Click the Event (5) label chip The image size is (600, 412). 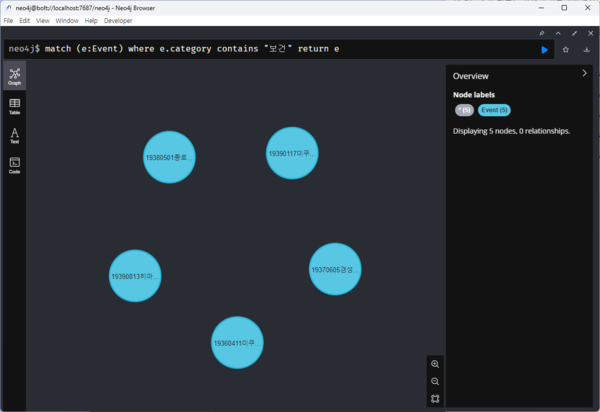494,110
